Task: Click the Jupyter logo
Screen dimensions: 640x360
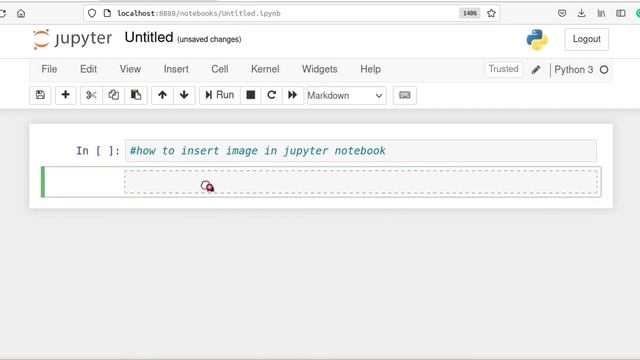Action: tap(72, 39)
